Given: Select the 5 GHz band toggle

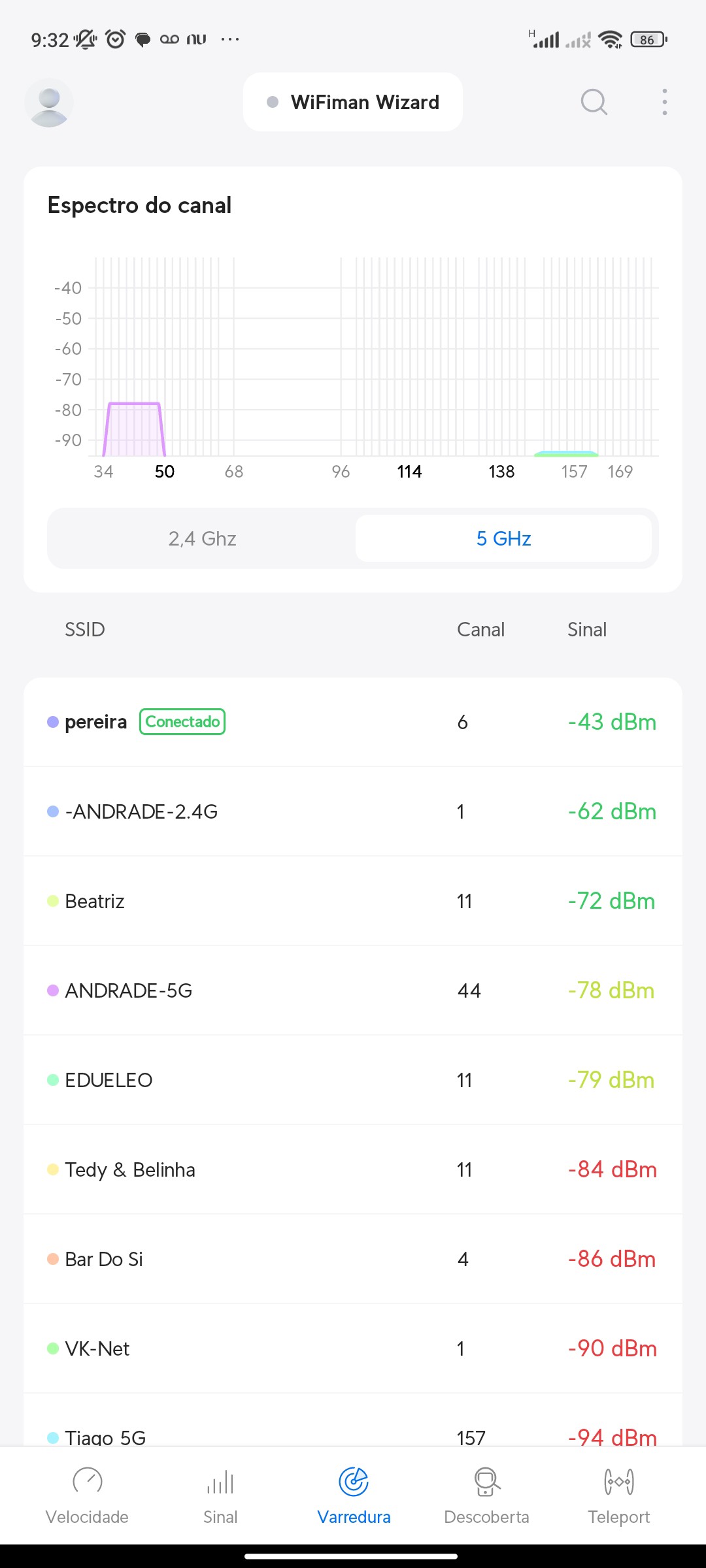Looking at the screenshot, I should (x=503, y=538).
